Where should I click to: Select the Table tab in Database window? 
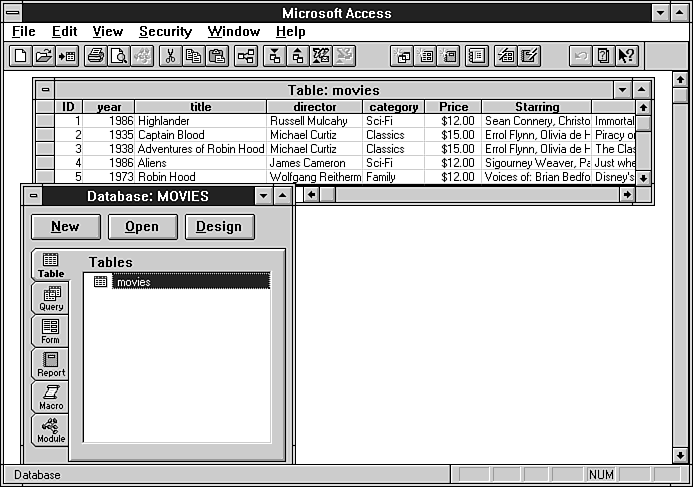tap(50, 265)
